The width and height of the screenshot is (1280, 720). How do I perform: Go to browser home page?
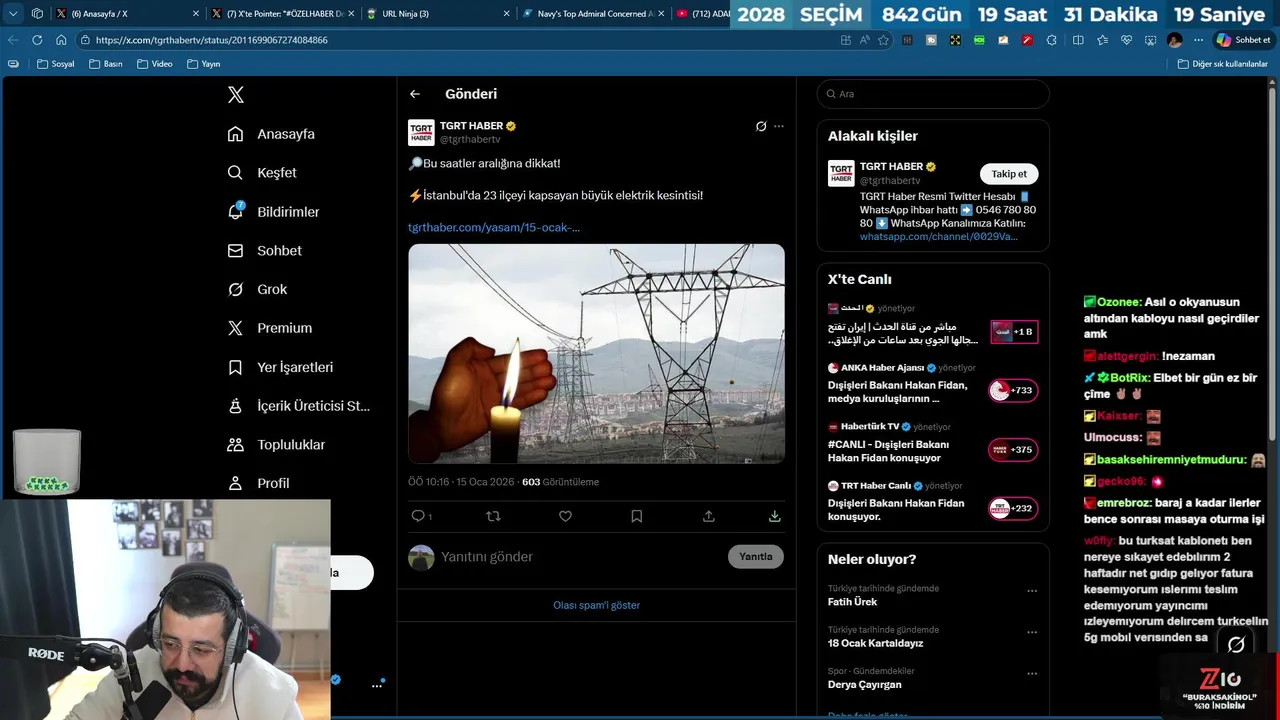point(61,40)
